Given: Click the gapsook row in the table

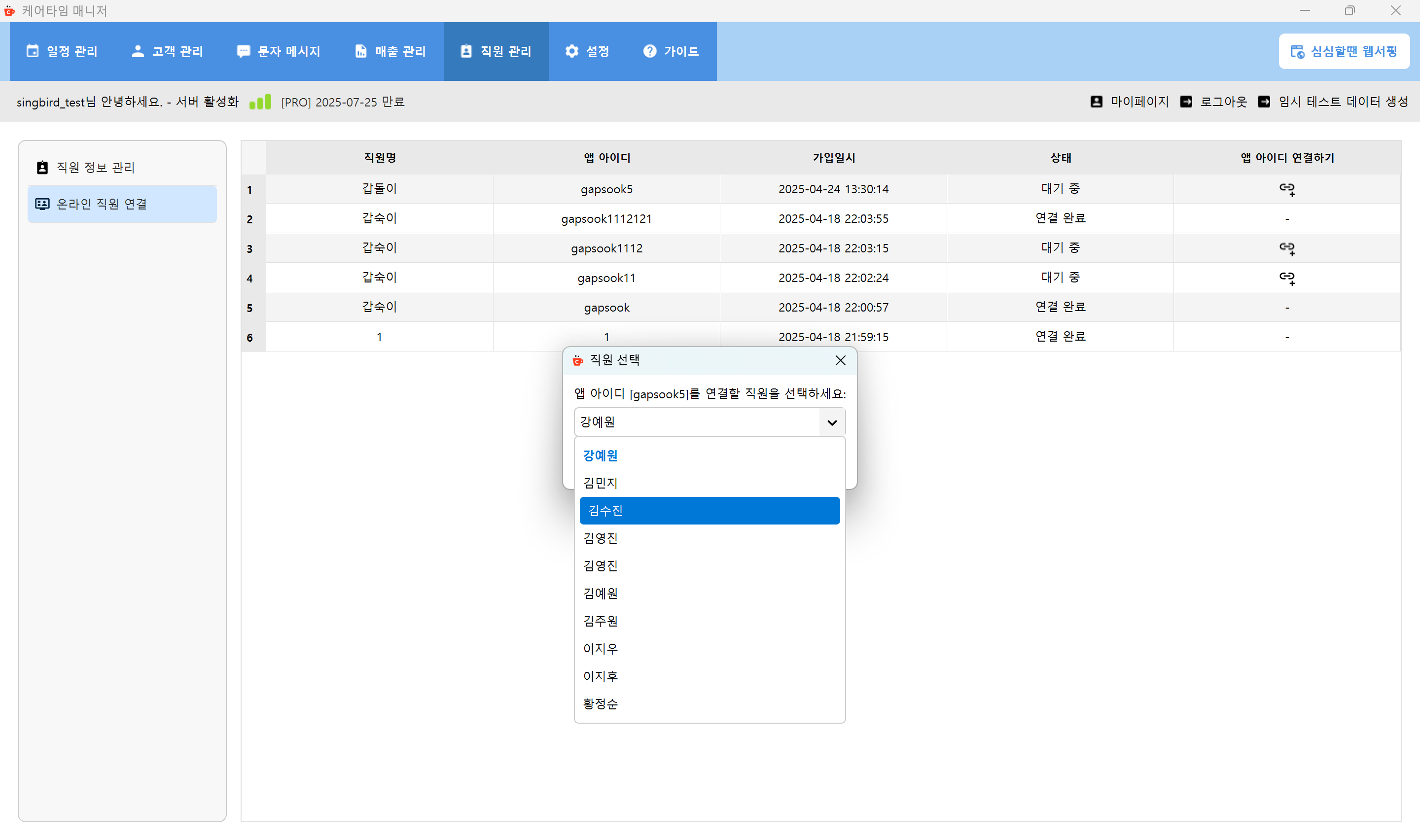Looking at the screenshot, I should 606,307.
